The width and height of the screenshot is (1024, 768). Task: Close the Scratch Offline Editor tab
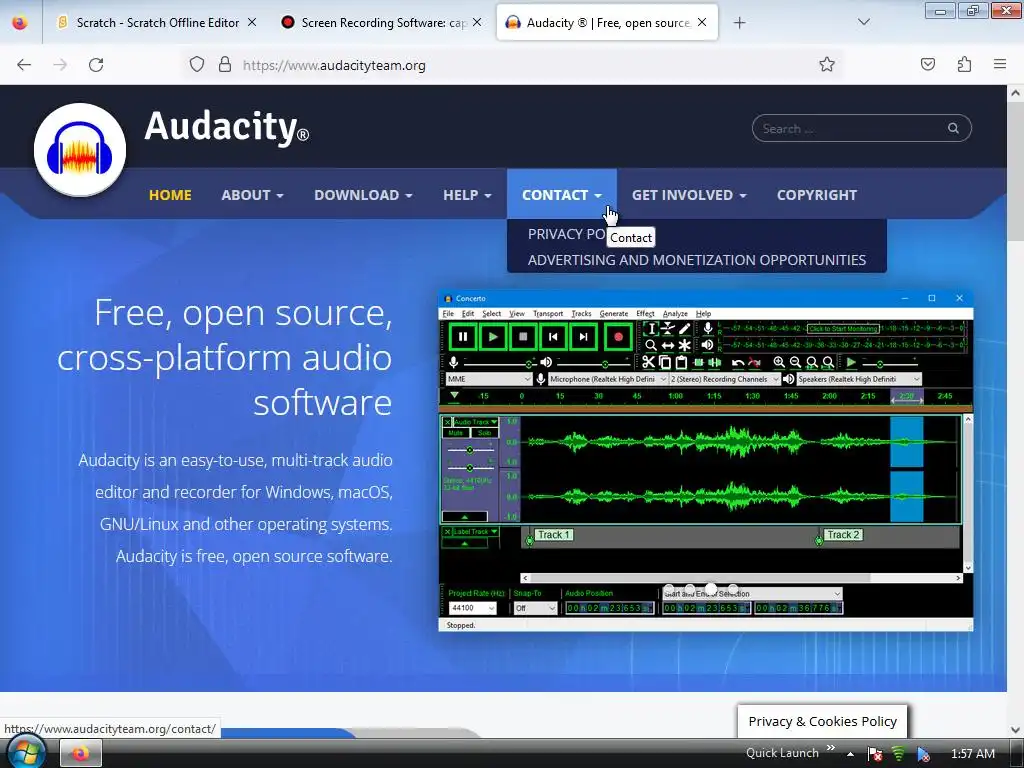pyautogui.click(x=252, y=22)
